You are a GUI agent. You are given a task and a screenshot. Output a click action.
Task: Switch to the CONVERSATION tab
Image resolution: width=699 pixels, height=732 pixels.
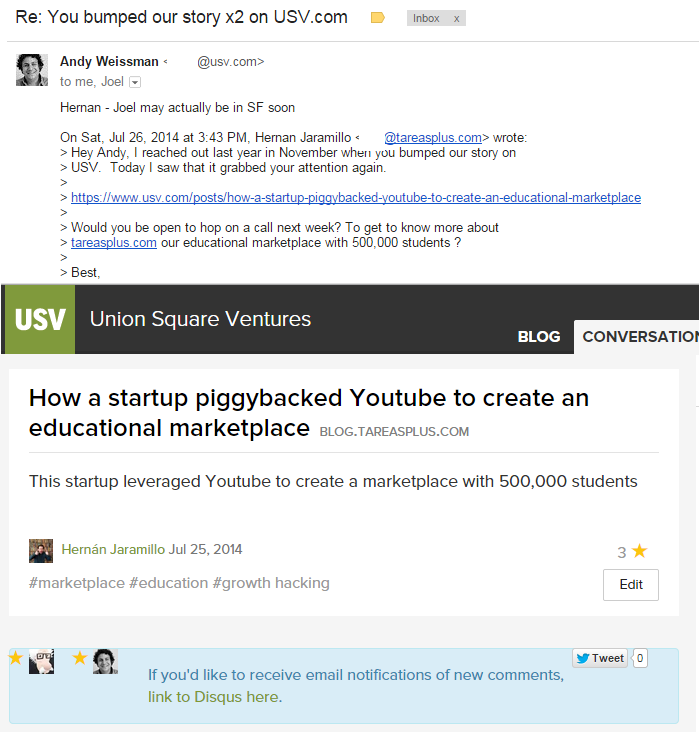[640, 336]
